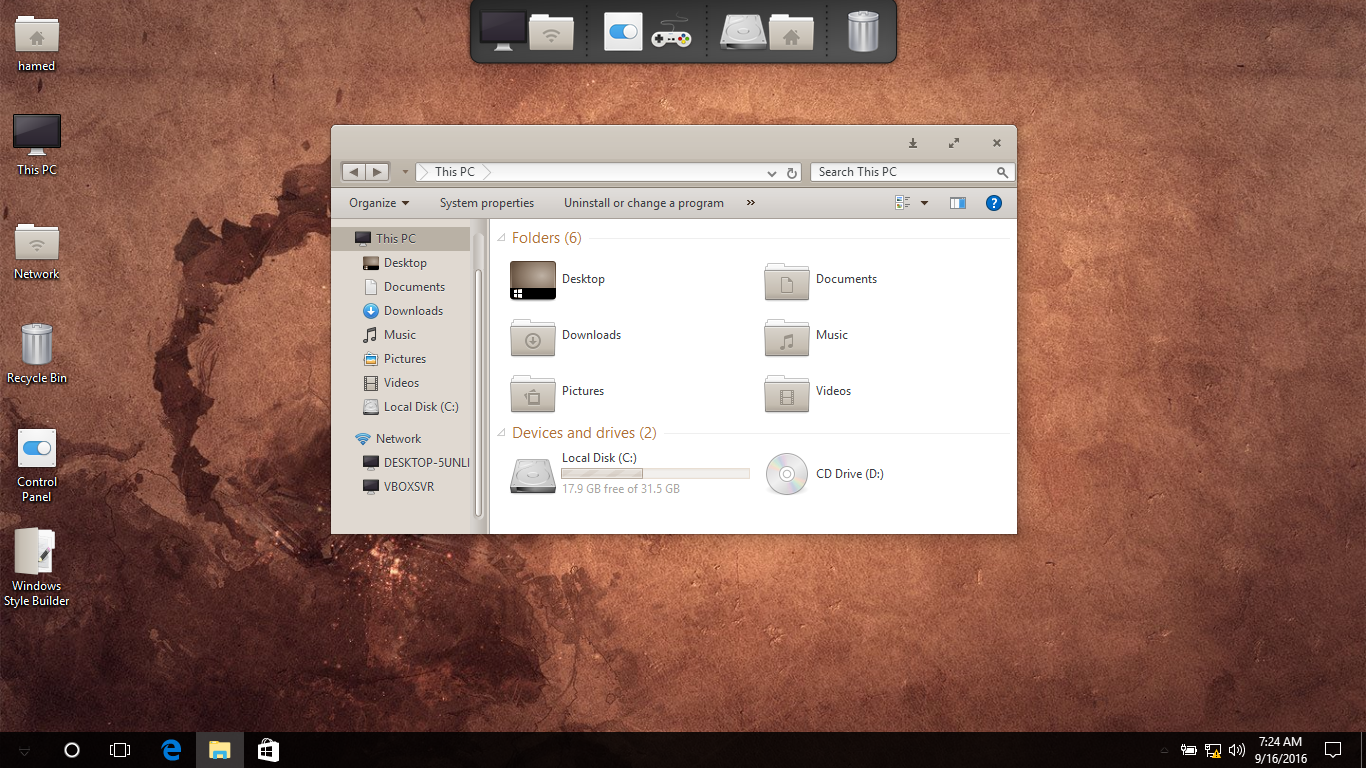Click Uninstall or change a program
The image size is (1366, 768).
[643, 203]
